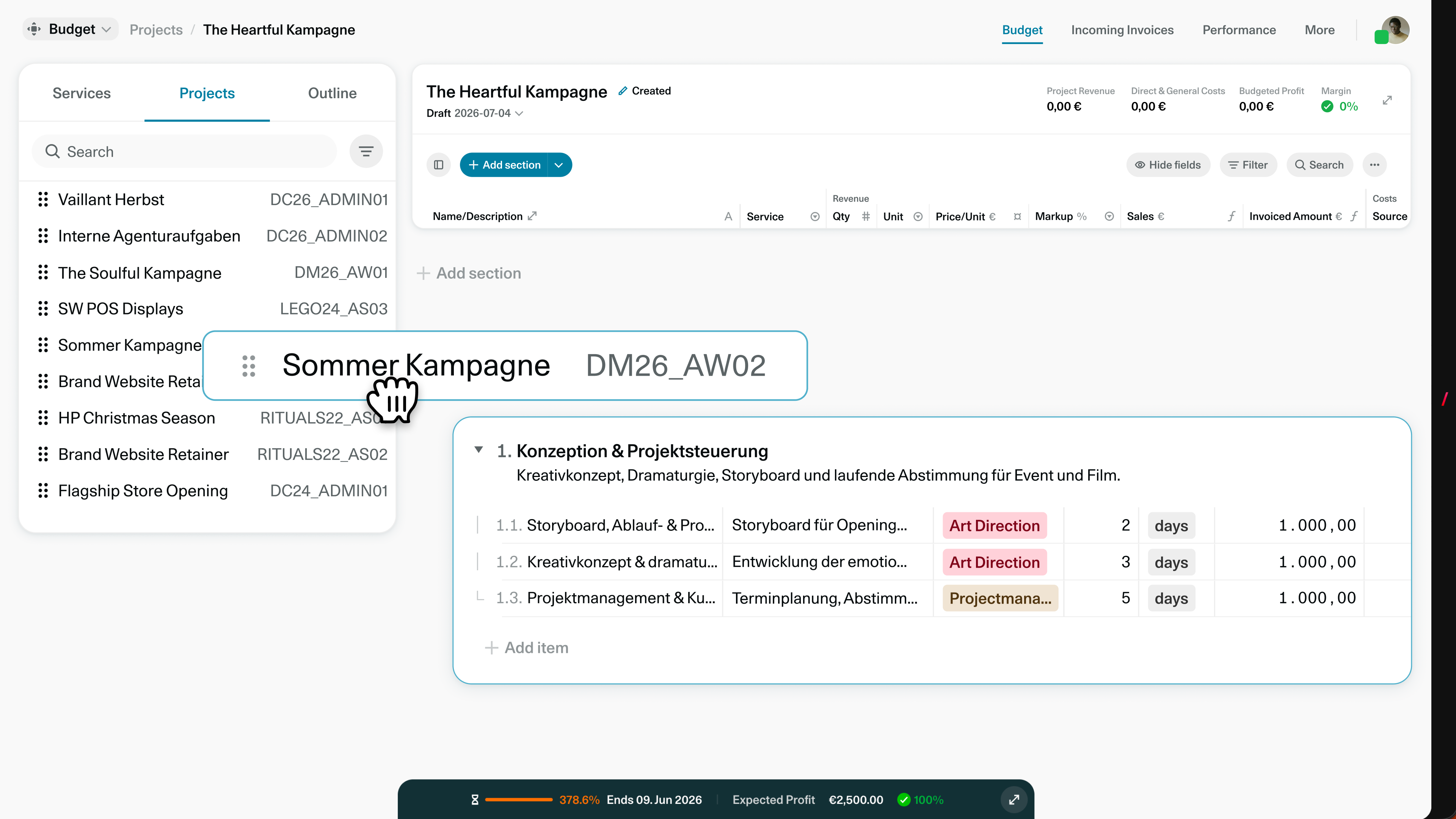Image resolution: width=1456 pixels, height=819 pixels.
Task: Open the user avatar in the top right
Action: point(1395,30)
